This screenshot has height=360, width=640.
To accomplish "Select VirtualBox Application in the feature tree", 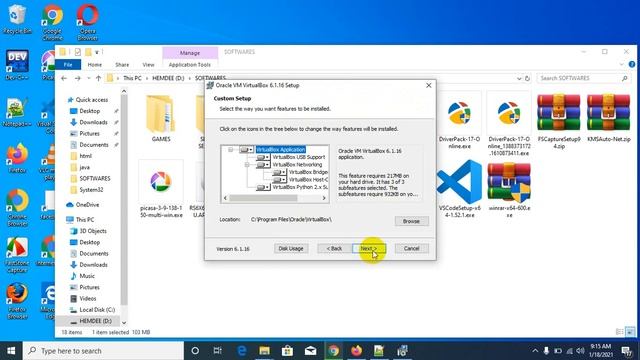I will pos(281,150).
